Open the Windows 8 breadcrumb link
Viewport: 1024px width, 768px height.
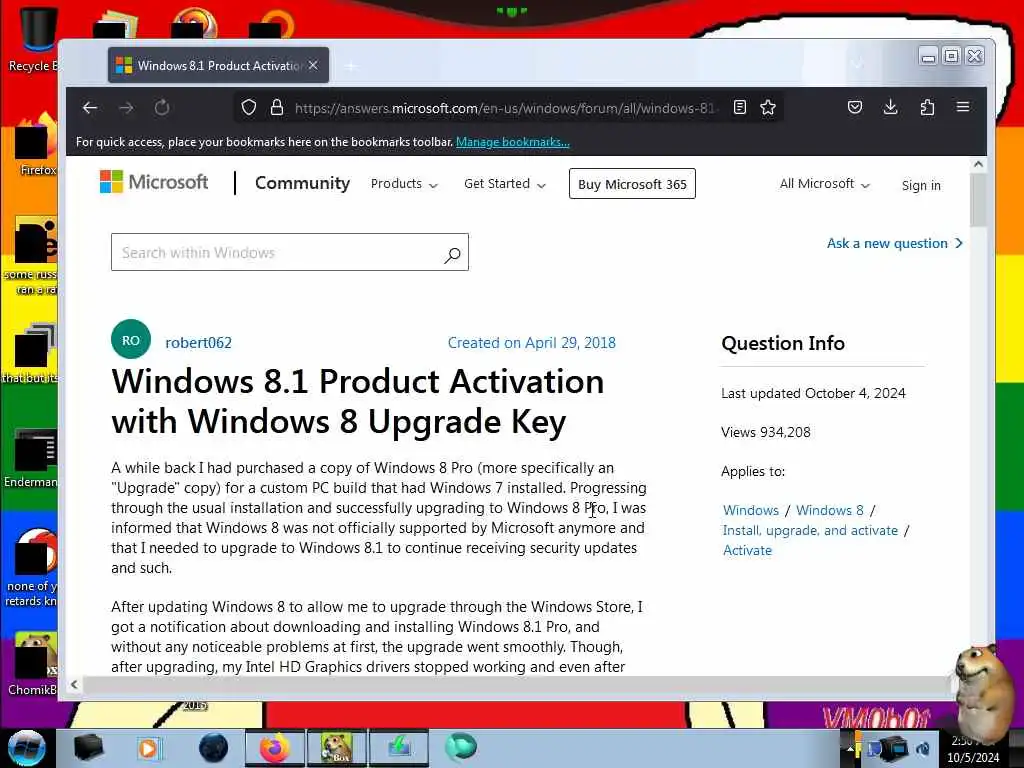point(829,511)
